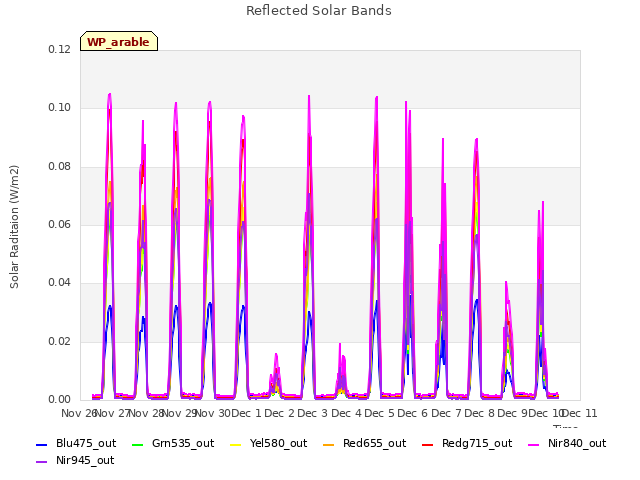Click the 0.04 y-axis tick label
Image resolution: width=640 pixels, height=480 pixels.
coord(60,283)
